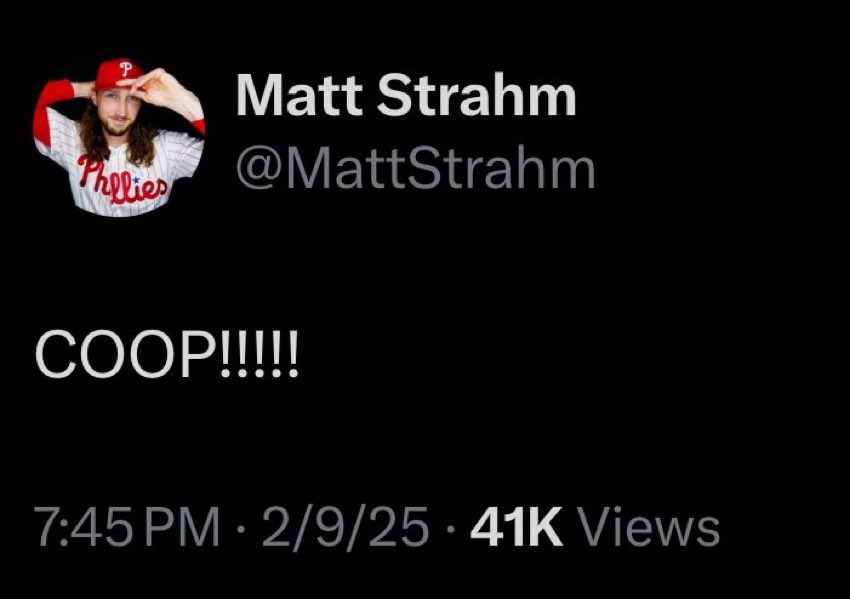Click the @ symbol in the handle
Image resolution: width=850 pixels, height=599 pixels.
[x=260, y=171]
